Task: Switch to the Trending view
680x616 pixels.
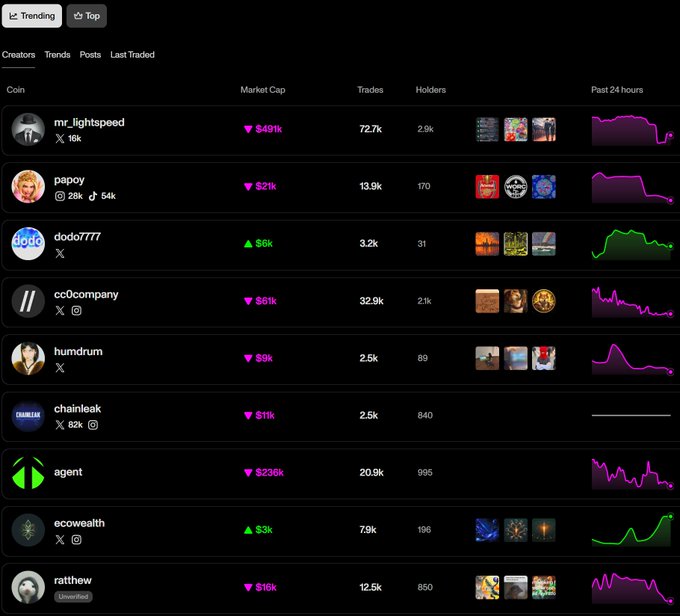Action: [32, 16]
